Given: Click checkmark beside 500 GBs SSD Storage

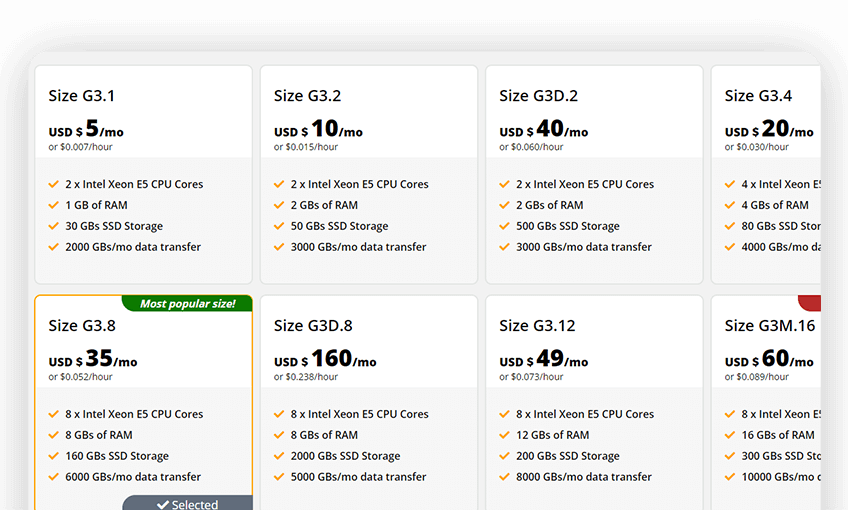Looking at the screenshot, I should pyautogui.click(x=505, y=226).
